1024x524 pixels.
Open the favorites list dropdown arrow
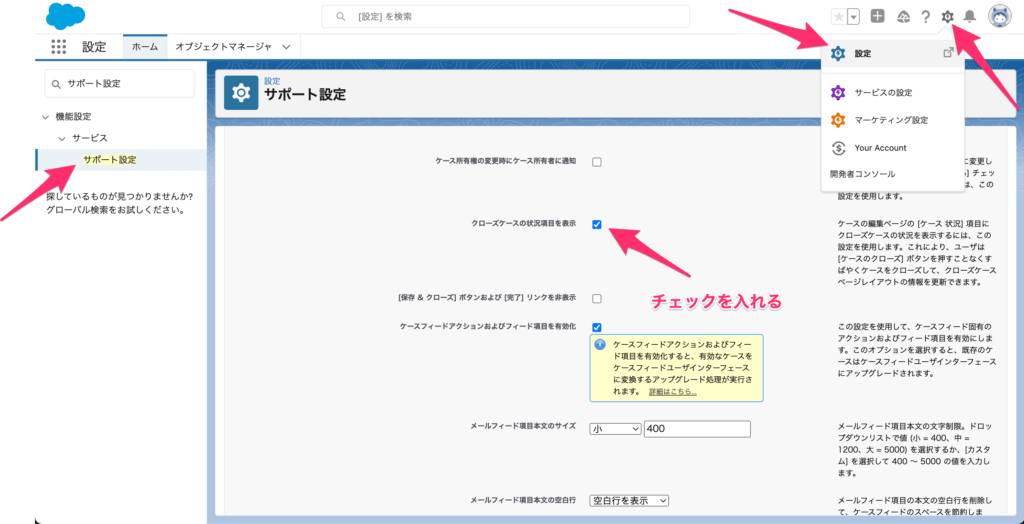click(x=853, y=17)
